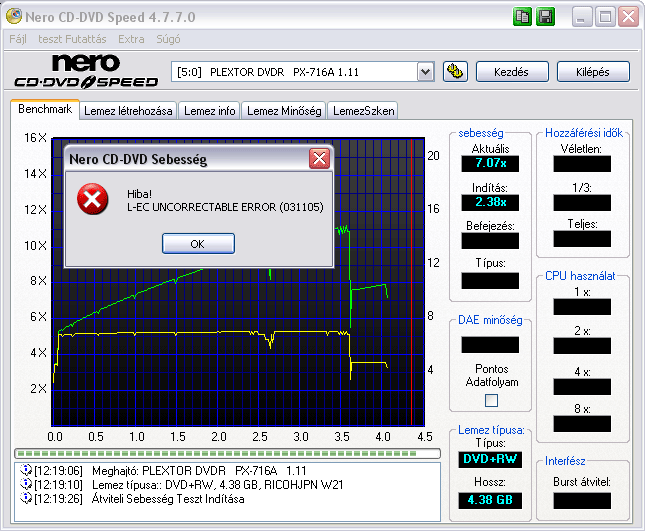This screenshot has height=531, width=645.
Task: Click the DVD+RW disc type value
Action: (x=490, y=459)
